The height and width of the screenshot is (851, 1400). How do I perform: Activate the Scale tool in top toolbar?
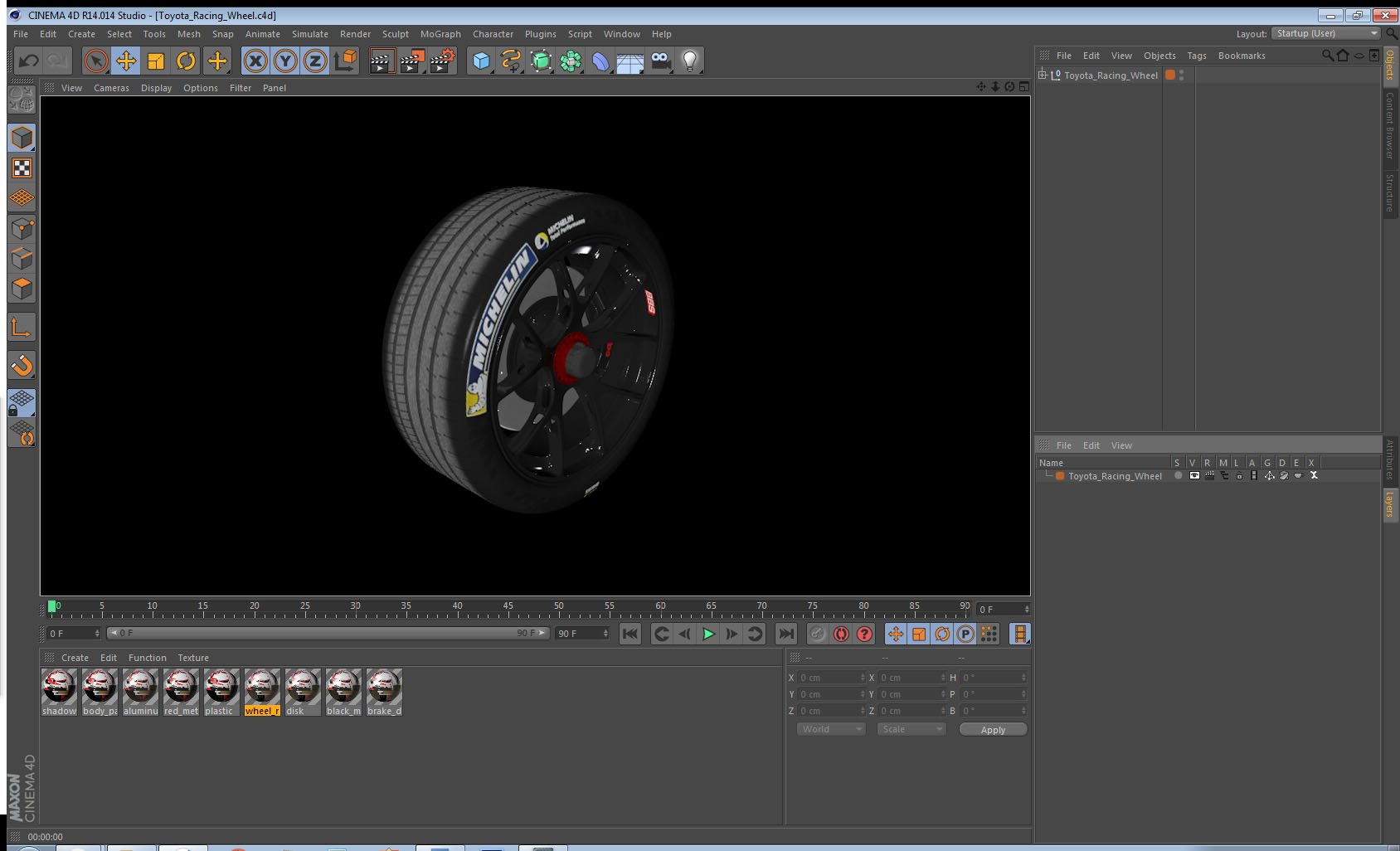[156, 61]
